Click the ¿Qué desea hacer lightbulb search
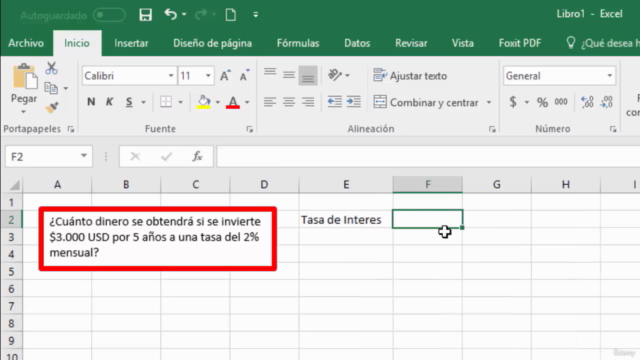 pyautogui.click(x=602, y=43)
